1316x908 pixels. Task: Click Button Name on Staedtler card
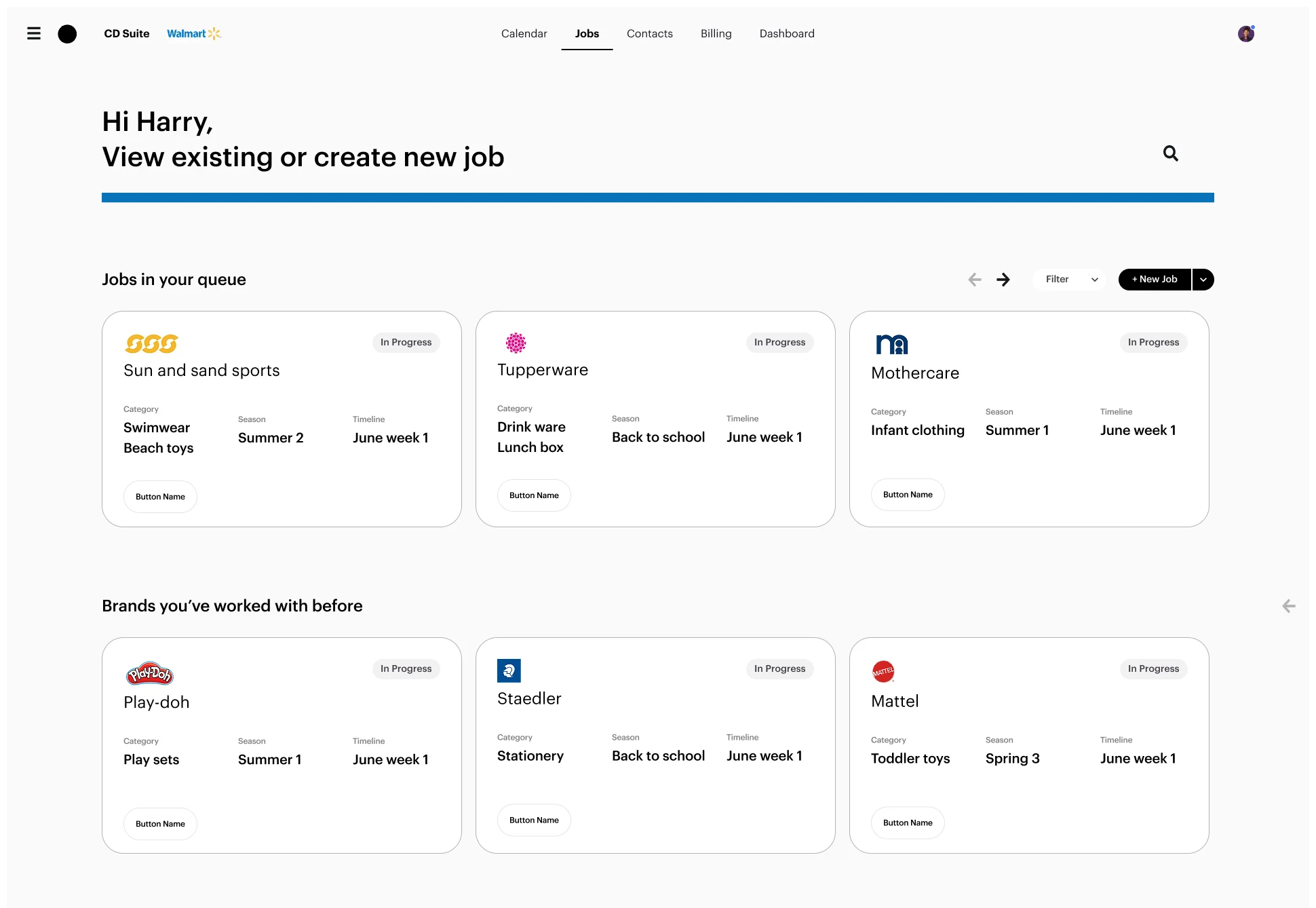pyautogui.click(x=534, y=820)
